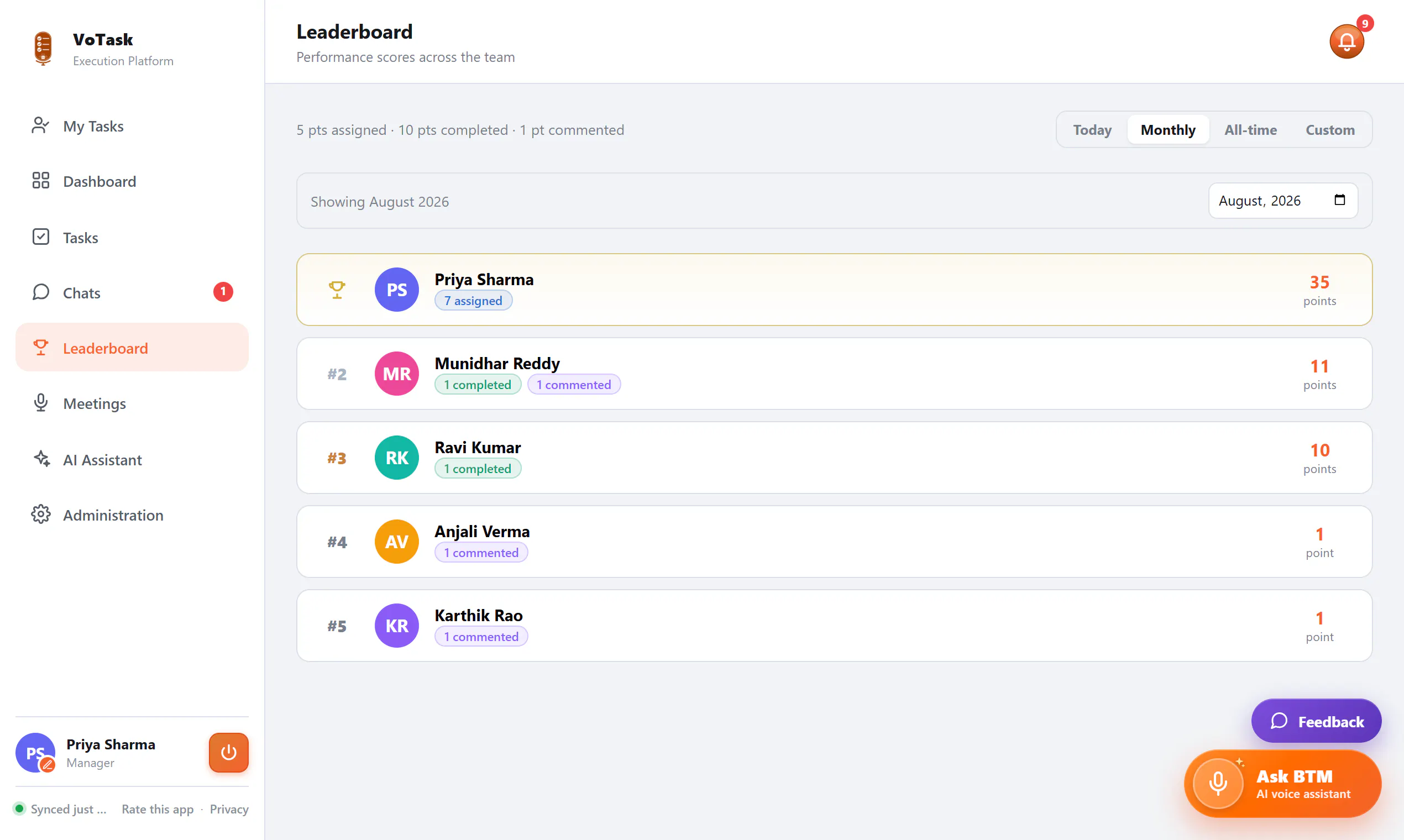Click the AV avatar for Anjali Verma
The width and height of the screenshot is (1404, 840).
396,542
